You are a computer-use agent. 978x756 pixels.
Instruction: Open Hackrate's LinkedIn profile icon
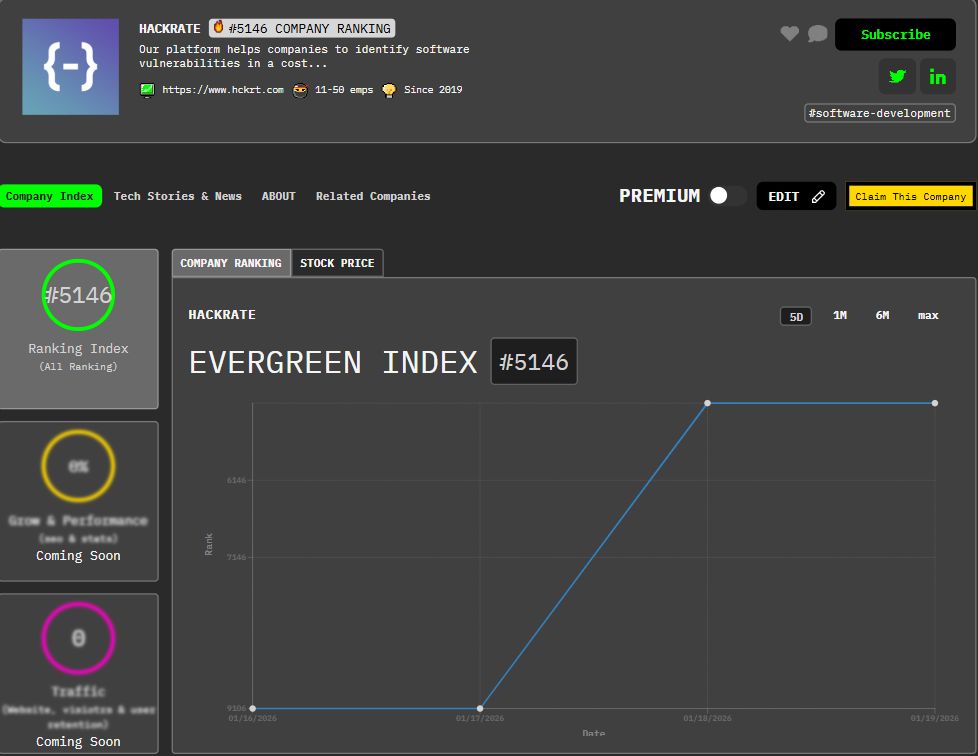coord(937,77)
